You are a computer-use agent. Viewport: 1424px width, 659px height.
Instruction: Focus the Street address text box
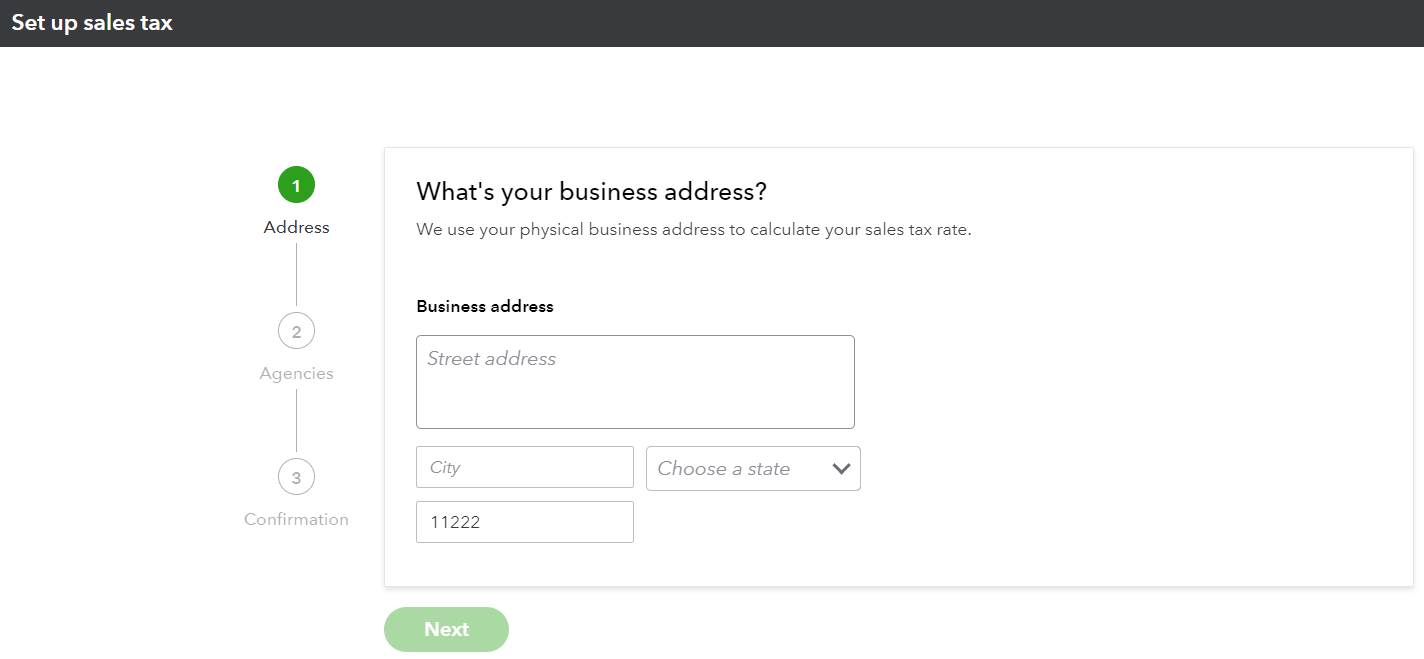pos(635,382)
